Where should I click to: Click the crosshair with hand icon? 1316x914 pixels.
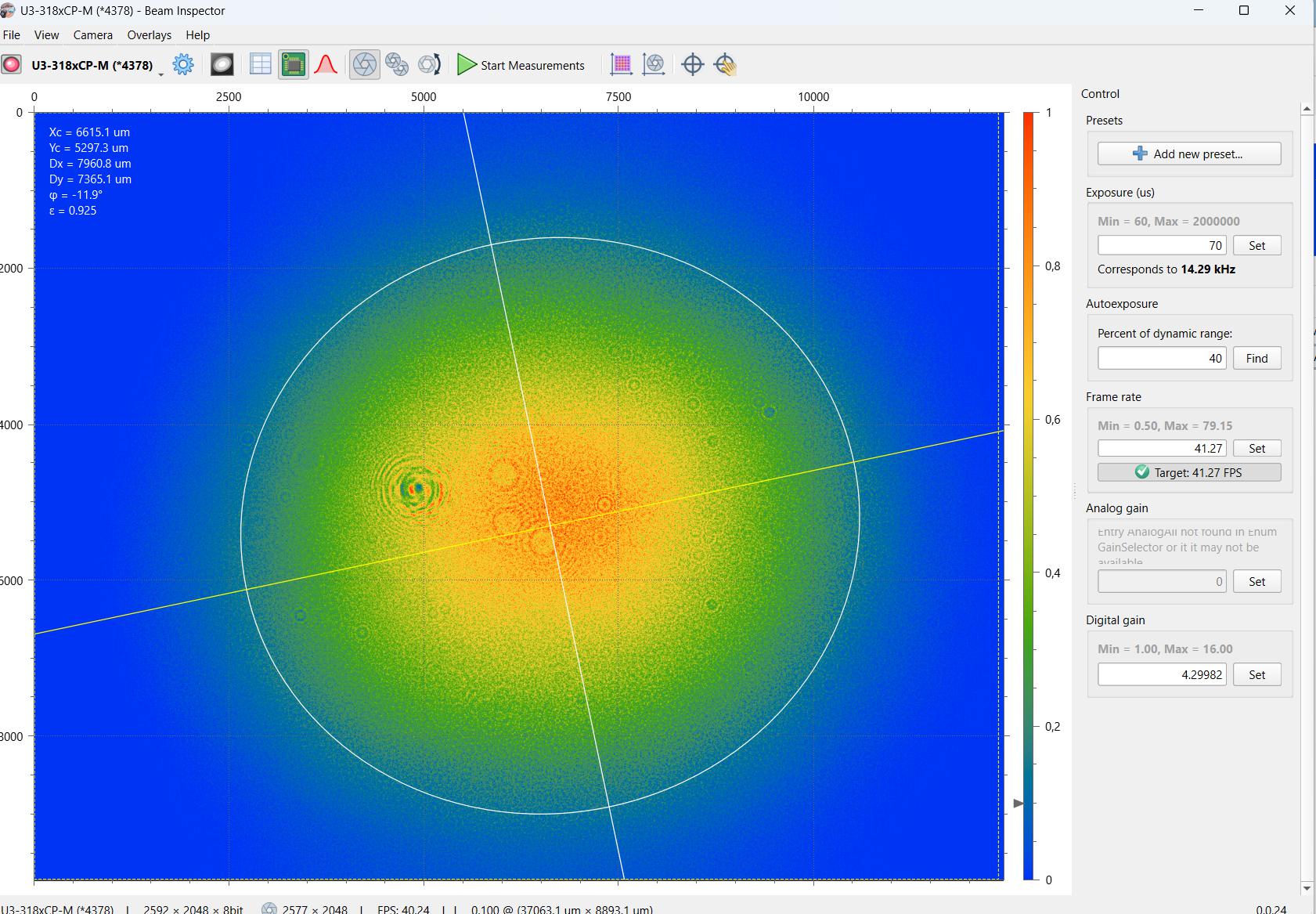click(x=726, y=65)
